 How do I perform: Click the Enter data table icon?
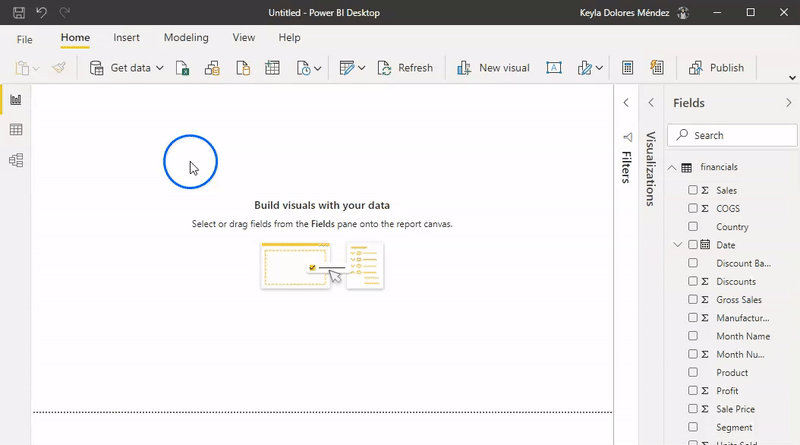(x=272, y=68)
